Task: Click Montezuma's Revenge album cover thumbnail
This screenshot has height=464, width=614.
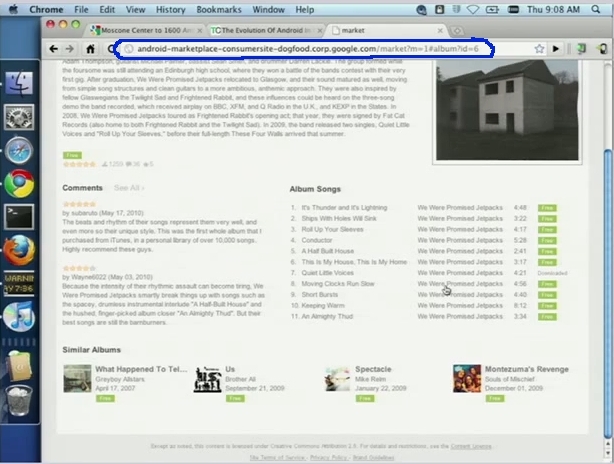Action: point(467,378)
